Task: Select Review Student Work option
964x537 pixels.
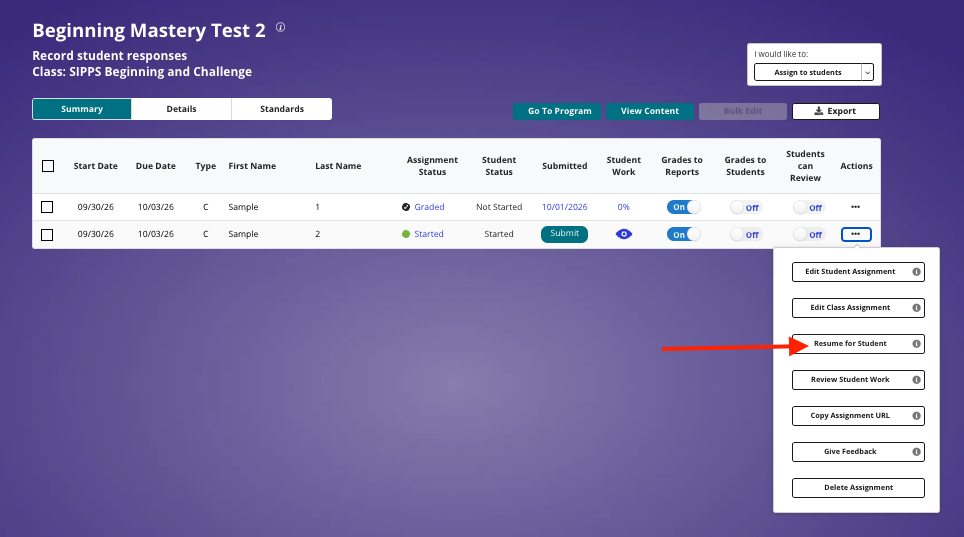Action: [x=858, y=380]
